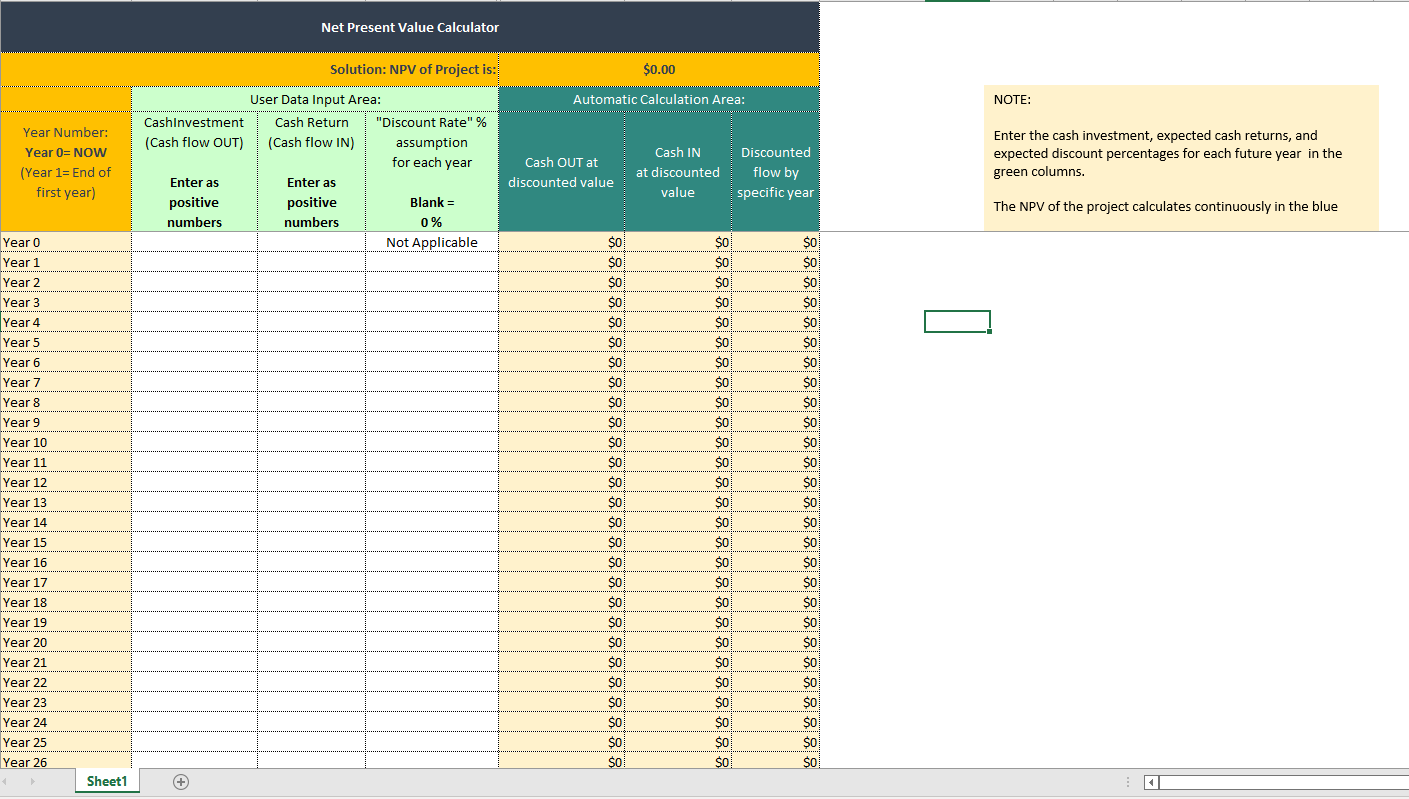This screenshot has height=799, width=1409.
Task: Click the Year 0 Cash Investment input cell
Action: pyautogui.click(x=194, y=242)
